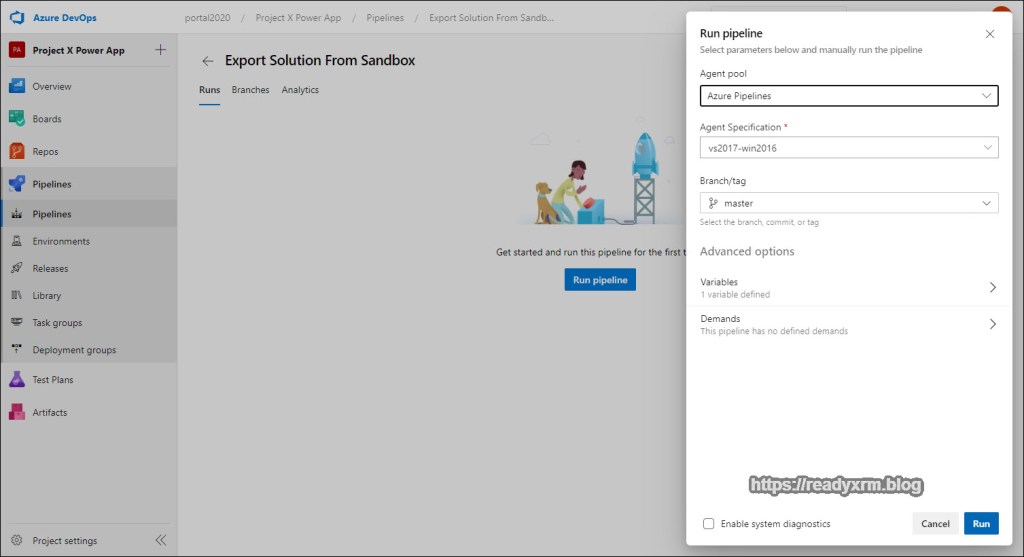The width and height of the screenshot is (1024, 557).
Task: Switch to the Branches tab
Action: (x=250, y=90)
